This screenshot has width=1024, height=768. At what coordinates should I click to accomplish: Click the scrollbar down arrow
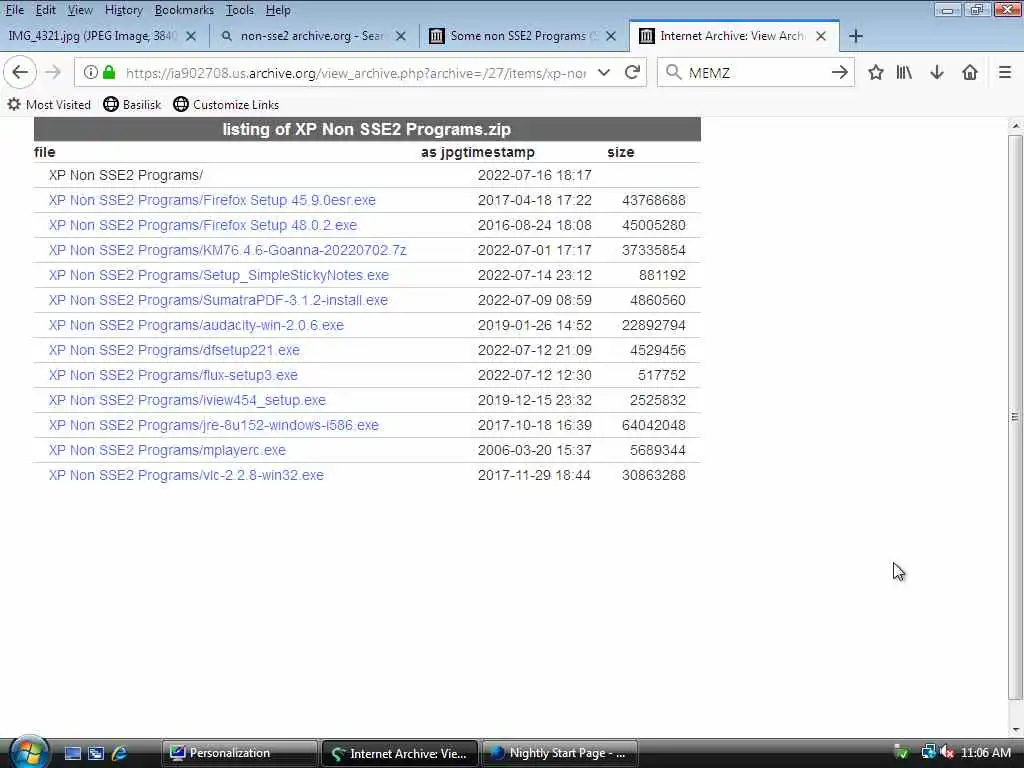coord(1015,729)
